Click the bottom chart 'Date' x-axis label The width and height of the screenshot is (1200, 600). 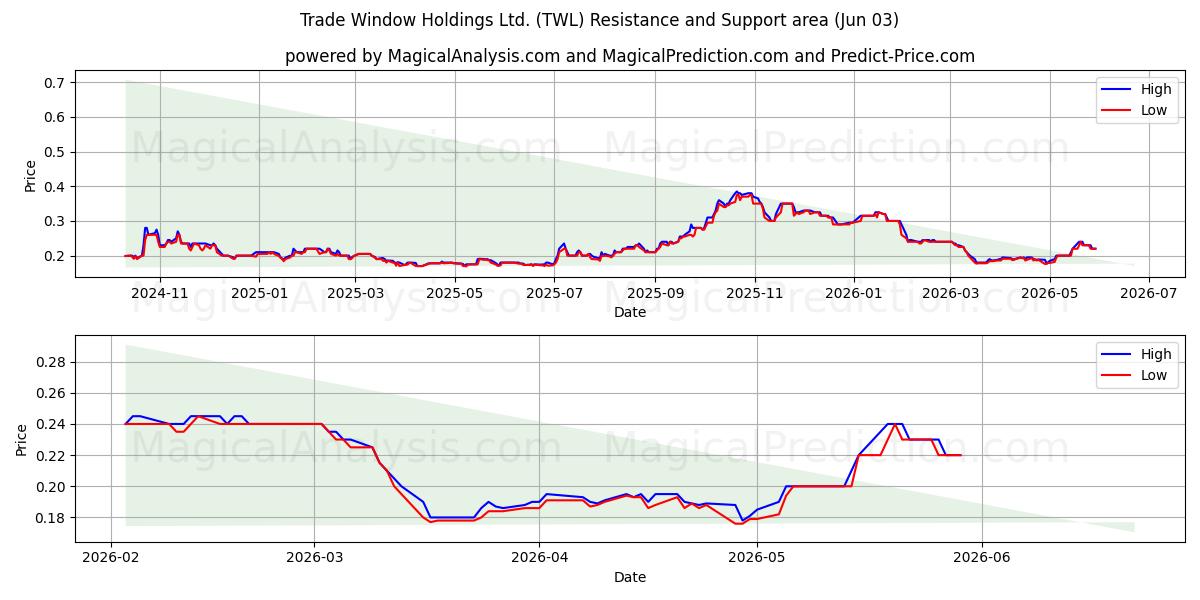(x=630, y=577)
